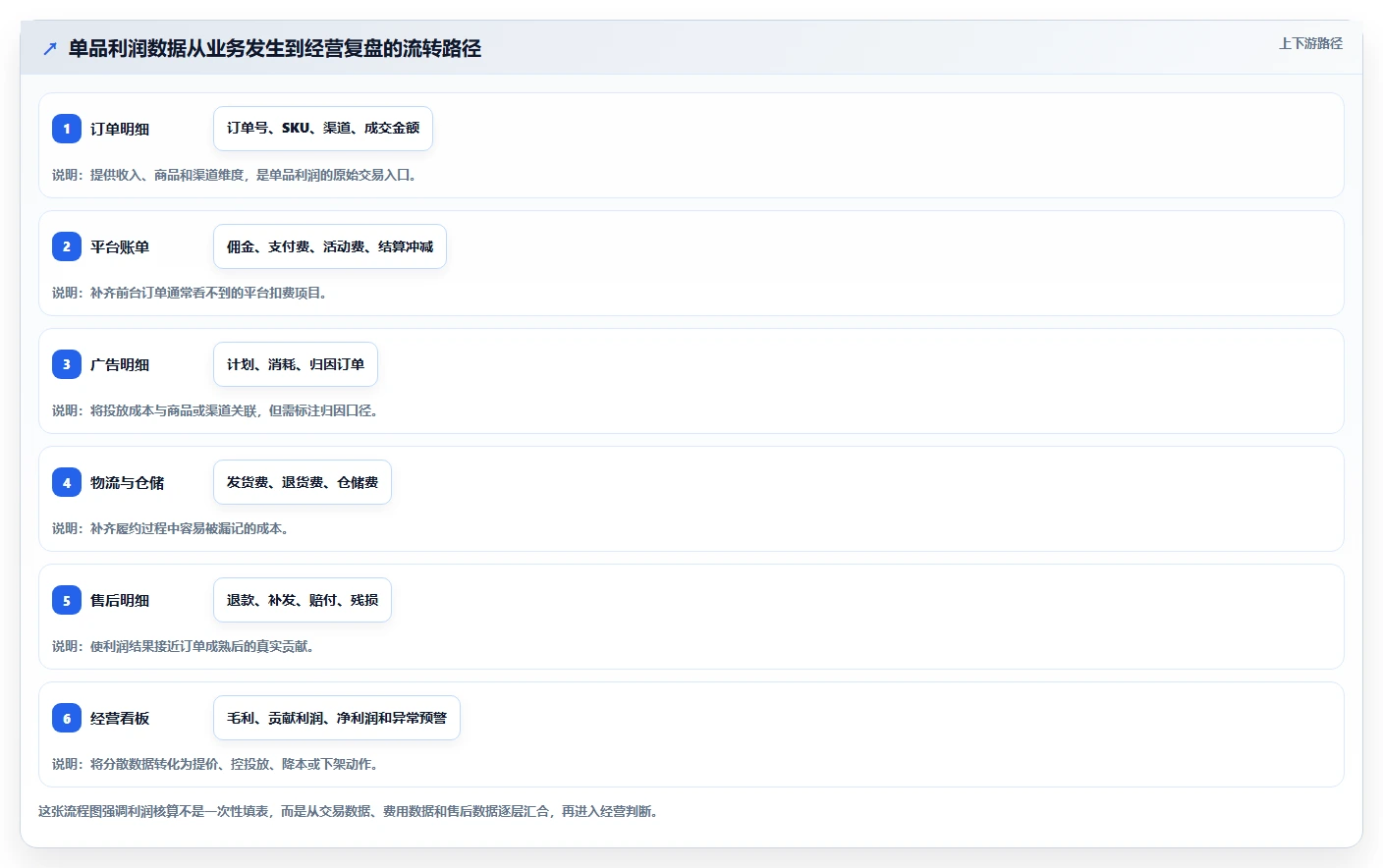Click step number 5 badge for 售后明细
The image size is (1383, 868).
click(67, 600)
